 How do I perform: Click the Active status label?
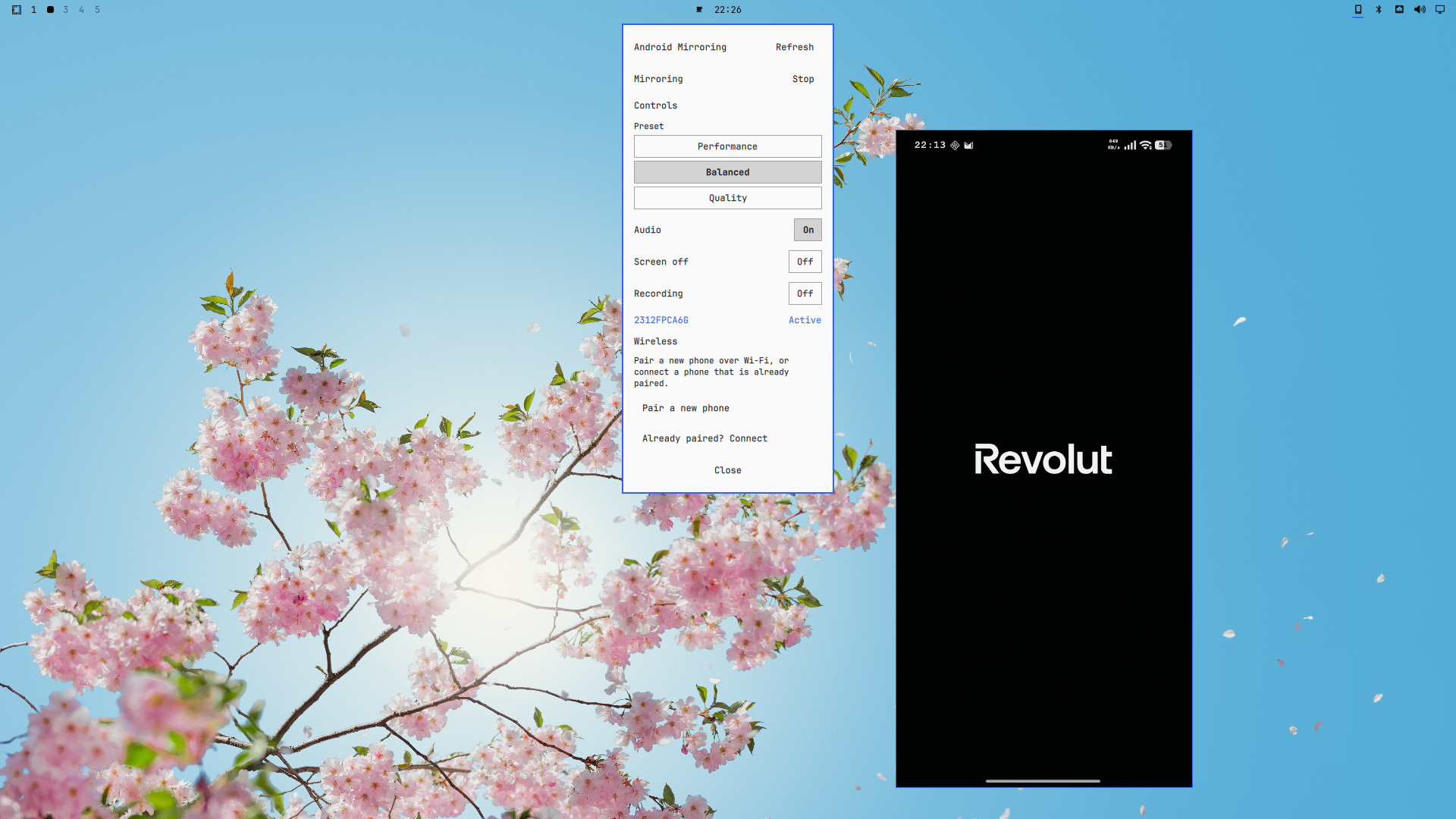click(x=805, y=320)
